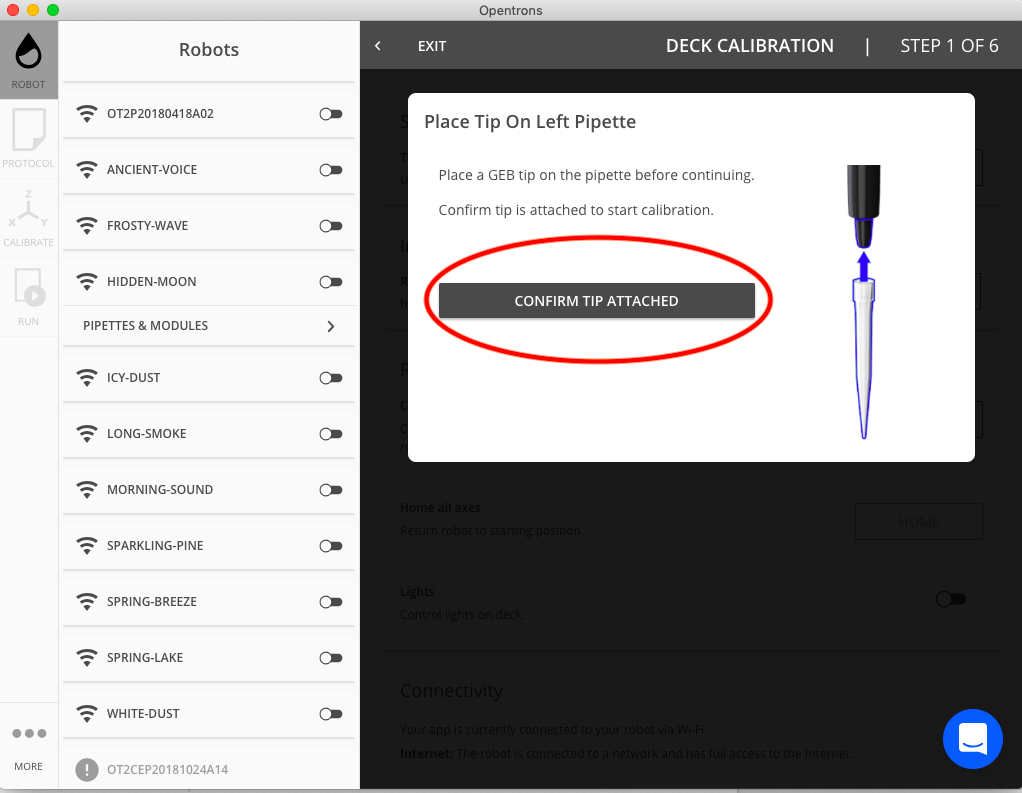Toggle the deck Lights switch
This screenshot has height=793, width=1022.
point(950,599)
